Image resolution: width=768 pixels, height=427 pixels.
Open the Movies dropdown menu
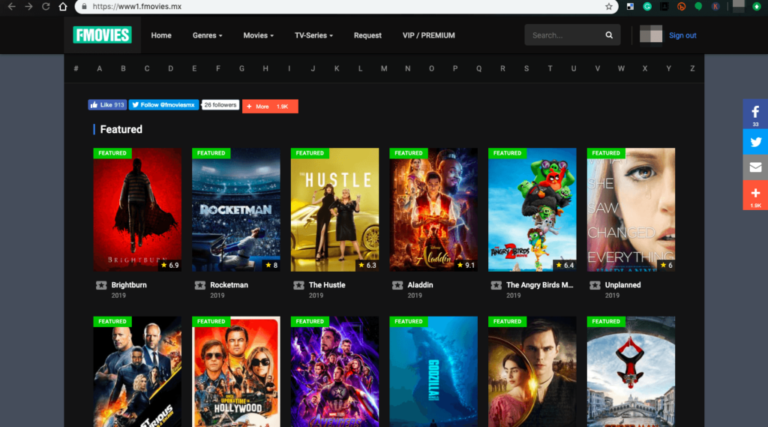click(x=258, y=35)
